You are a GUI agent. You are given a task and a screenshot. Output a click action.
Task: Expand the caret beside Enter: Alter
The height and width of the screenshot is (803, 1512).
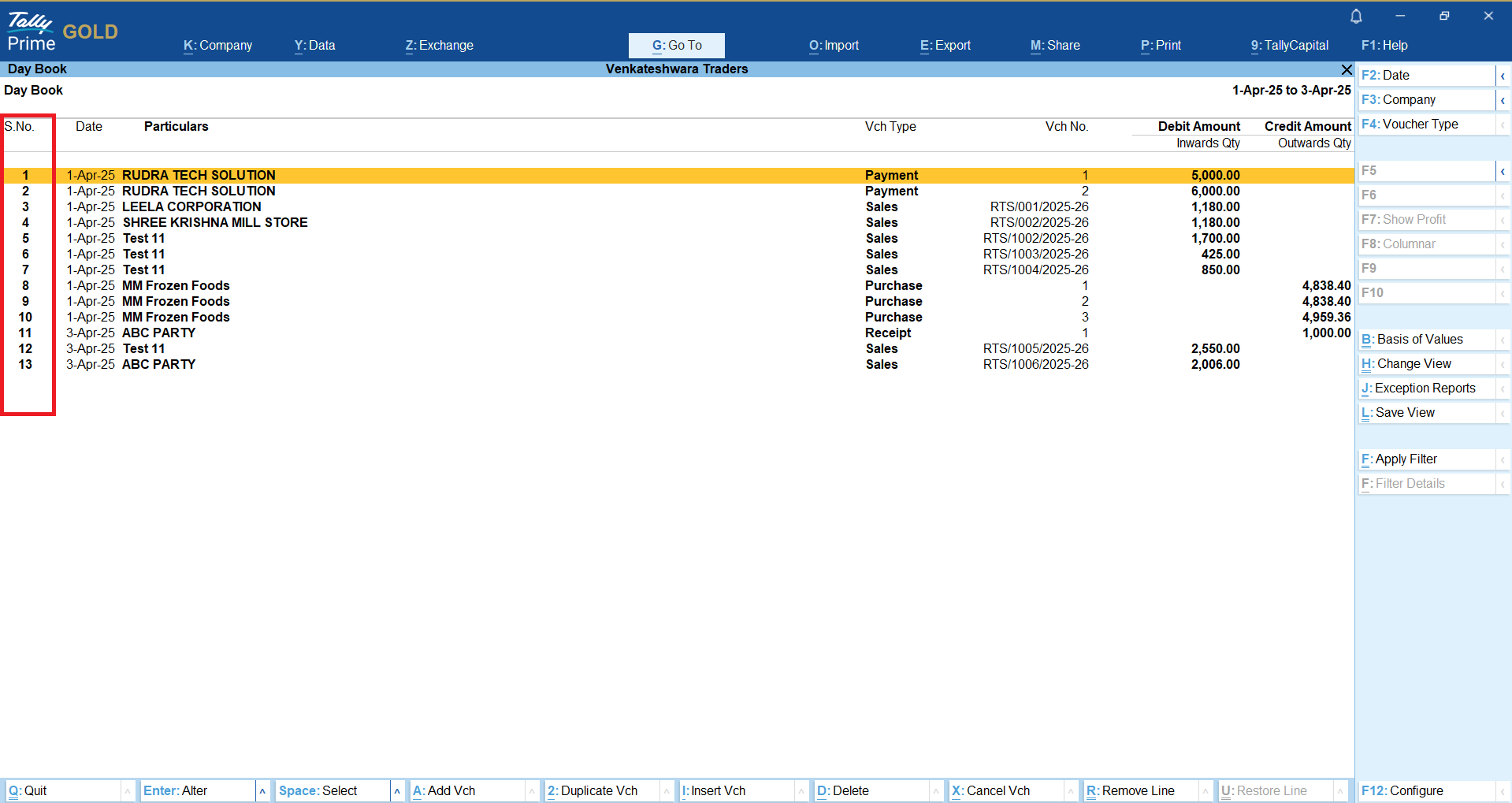pos(262,791)
